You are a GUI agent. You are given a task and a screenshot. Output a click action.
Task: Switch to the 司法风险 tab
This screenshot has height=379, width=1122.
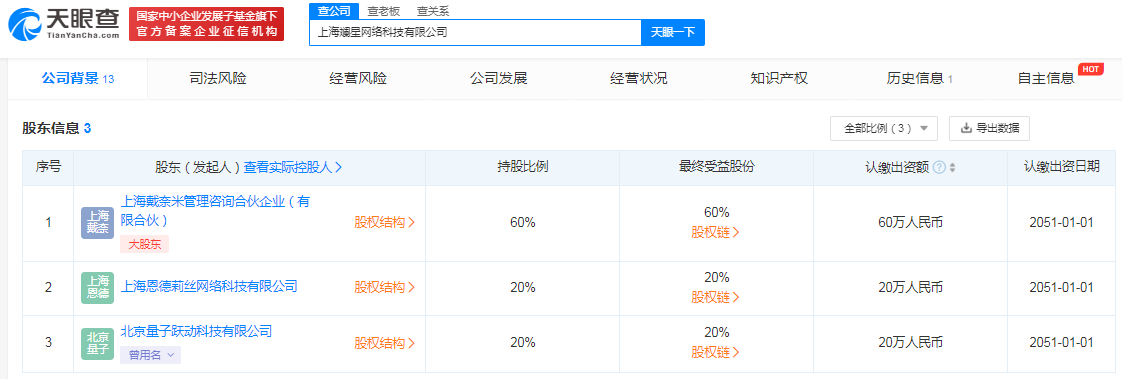[218, 79]
